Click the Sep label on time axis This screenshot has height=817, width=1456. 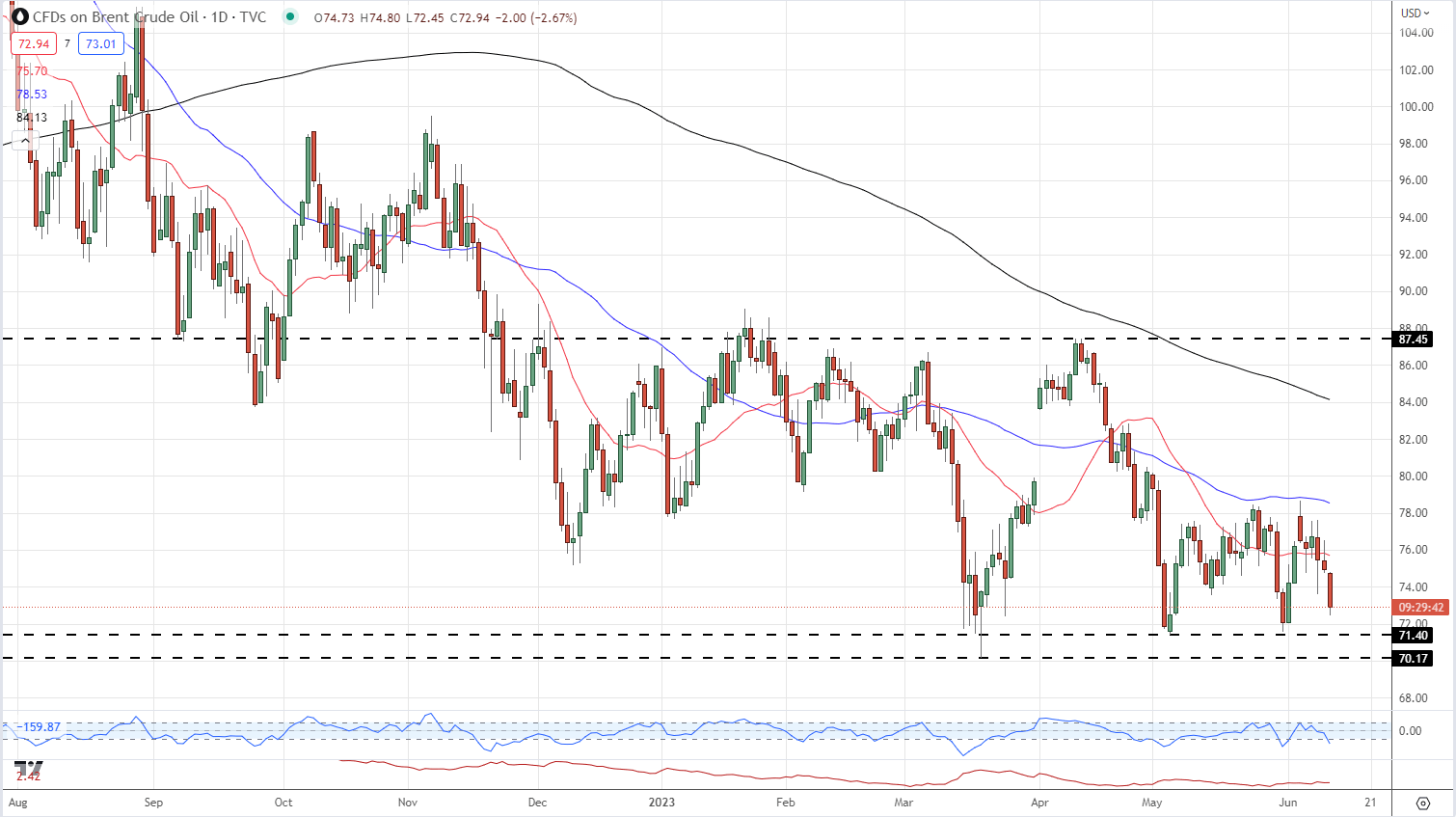[x=153, y=803]
